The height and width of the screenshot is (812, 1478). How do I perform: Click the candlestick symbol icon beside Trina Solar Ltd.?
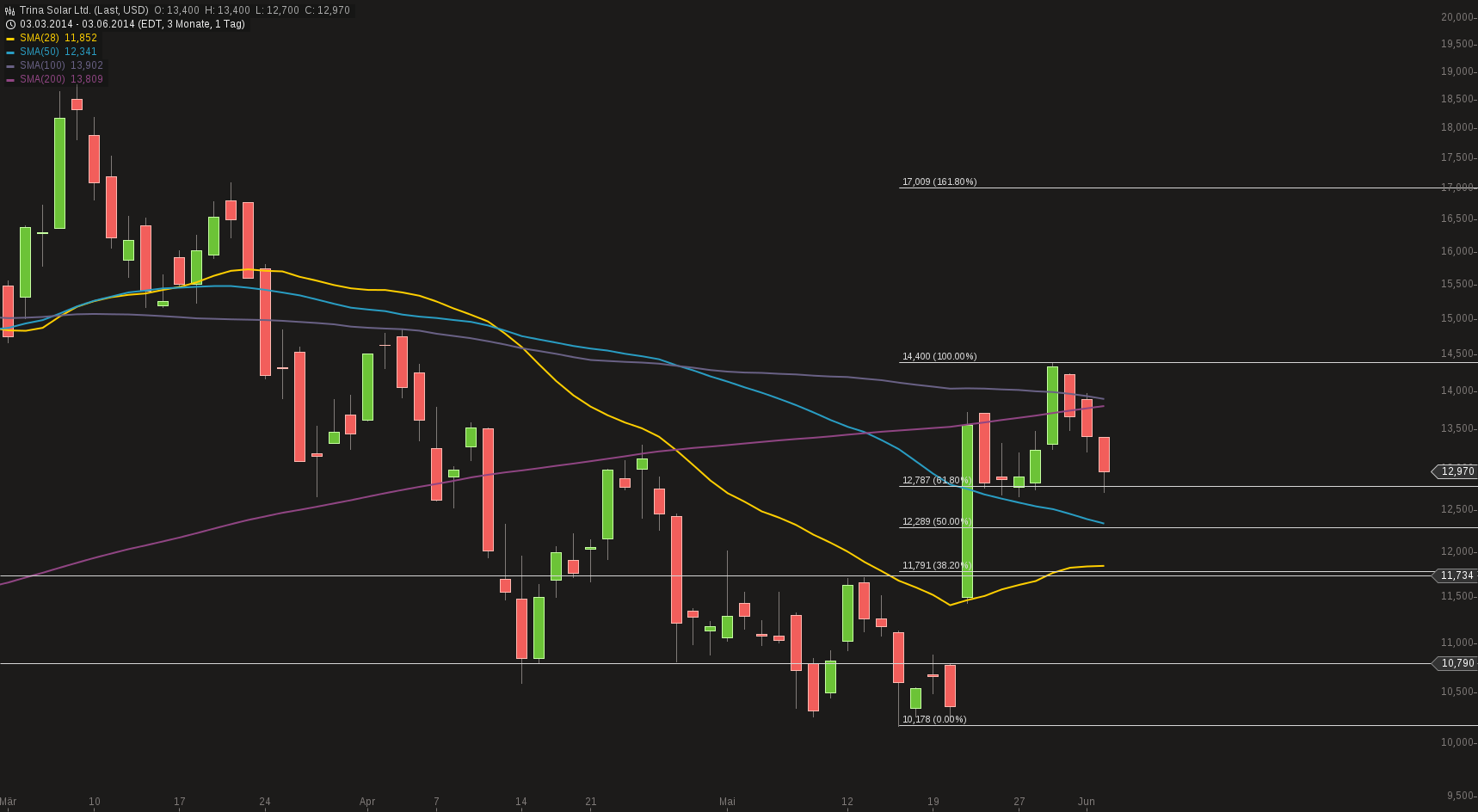point(9,11)
